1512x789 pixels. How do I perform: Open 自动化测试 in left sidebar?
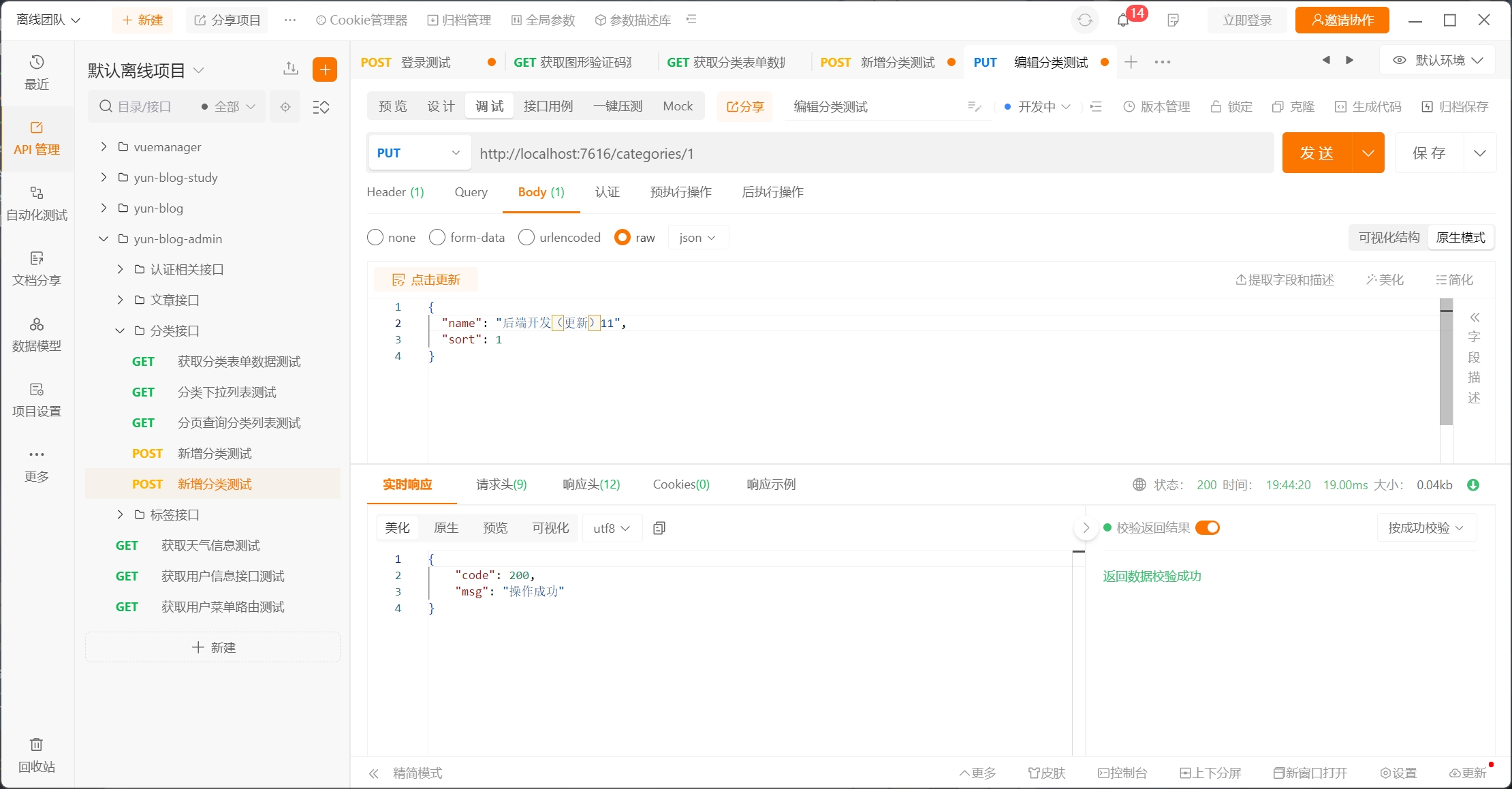[37, 203]
